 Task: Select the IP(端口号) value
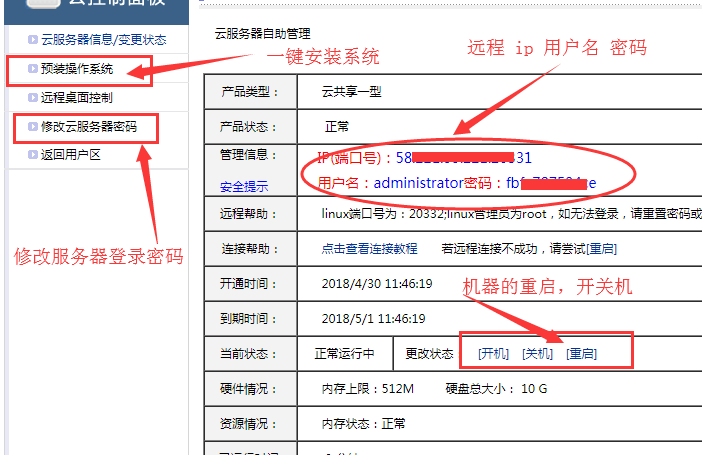[x=464, y=158]
